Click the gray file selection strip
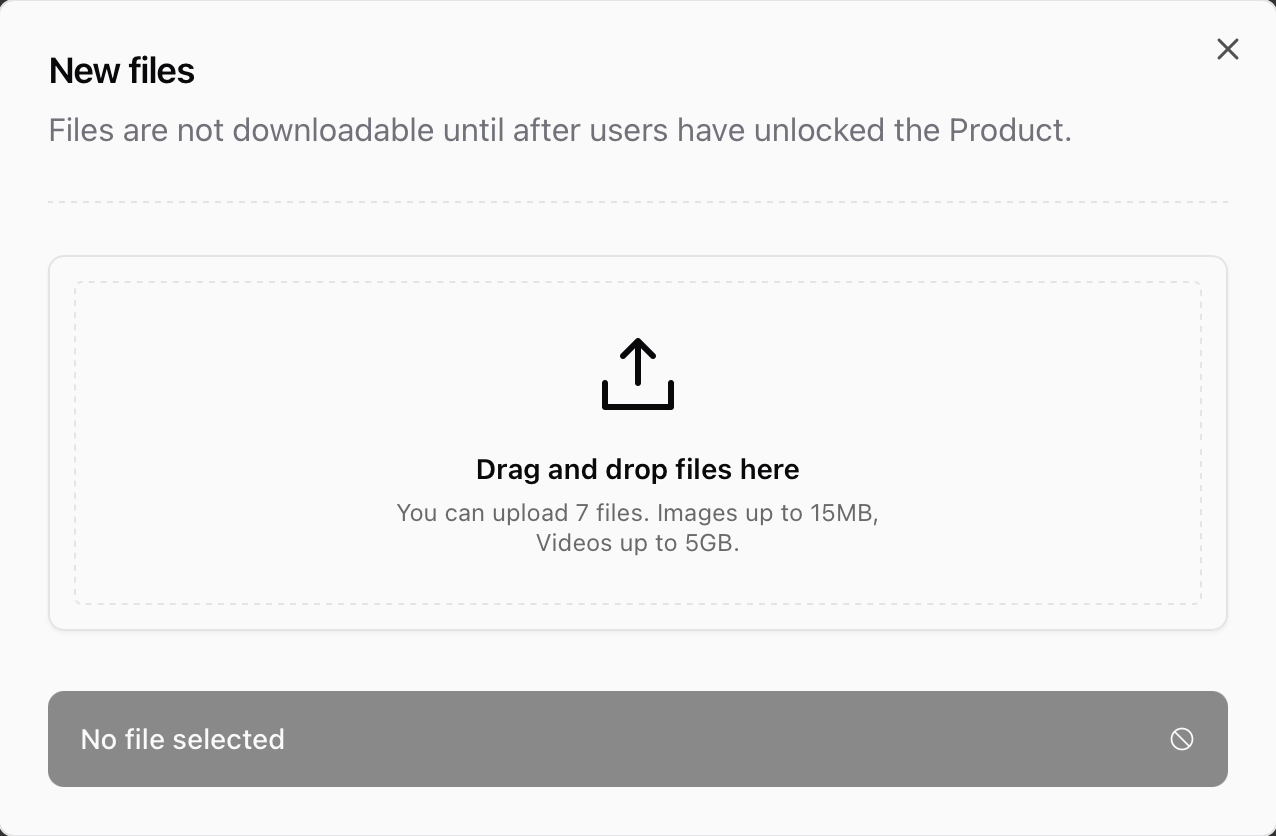This screenshot has width=1276, height=836. tap(637, 739)
